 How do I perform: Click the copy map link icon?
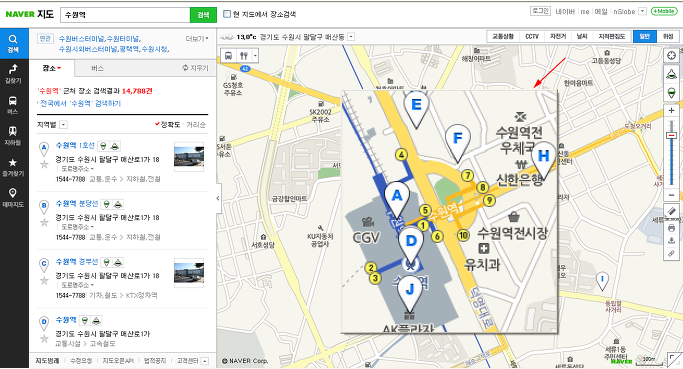click(x=671, y=254)
